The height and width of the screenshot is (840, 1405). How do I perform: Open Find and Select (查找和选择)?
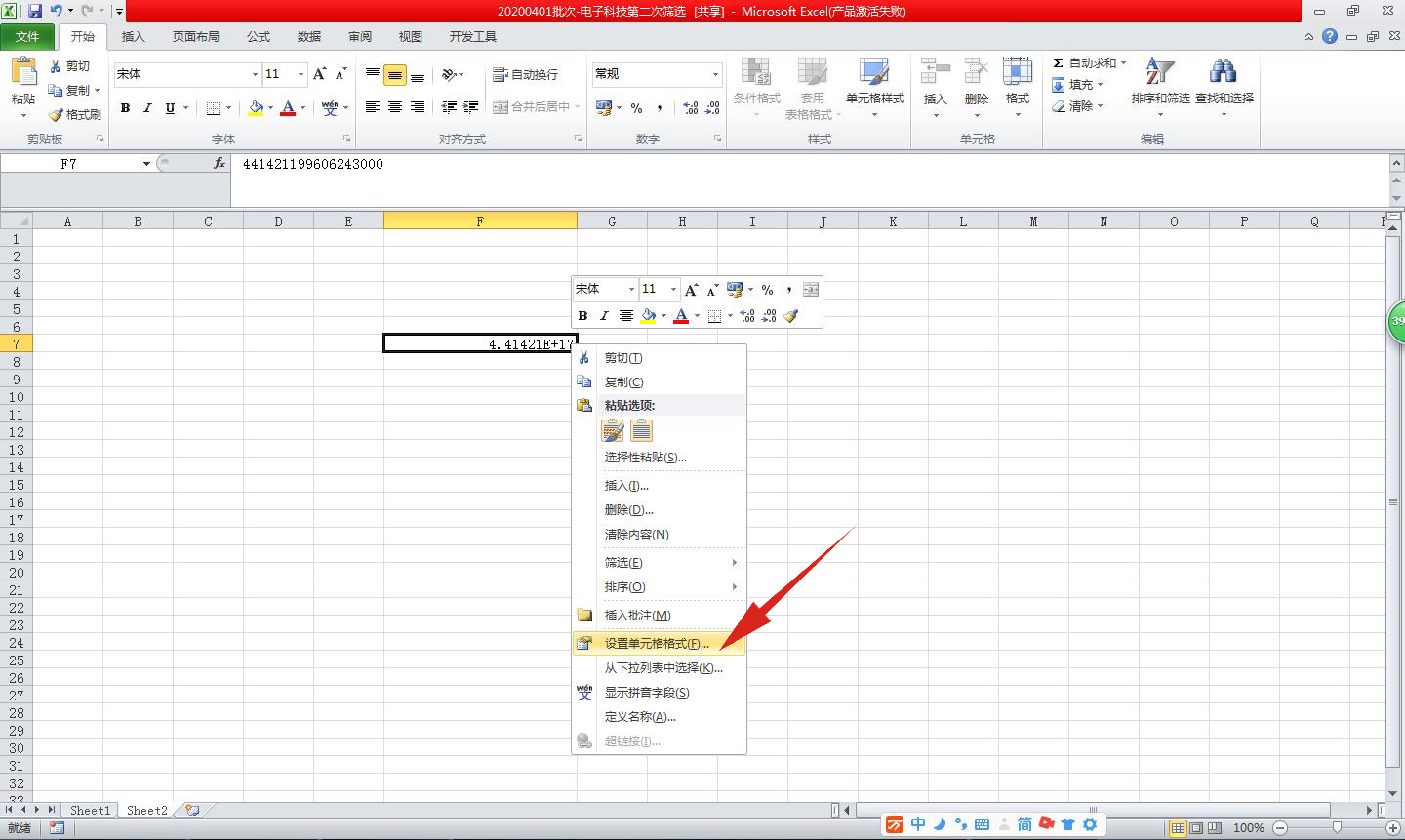tap(1224, 86)
